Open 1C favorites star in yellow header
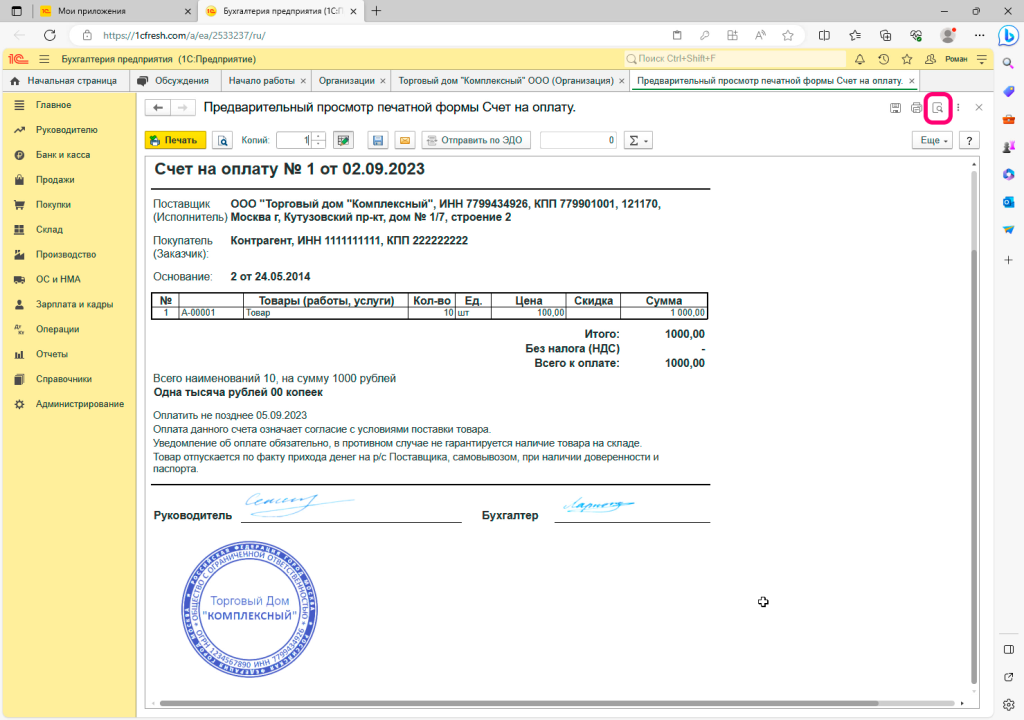 click(x=906, y=59)
